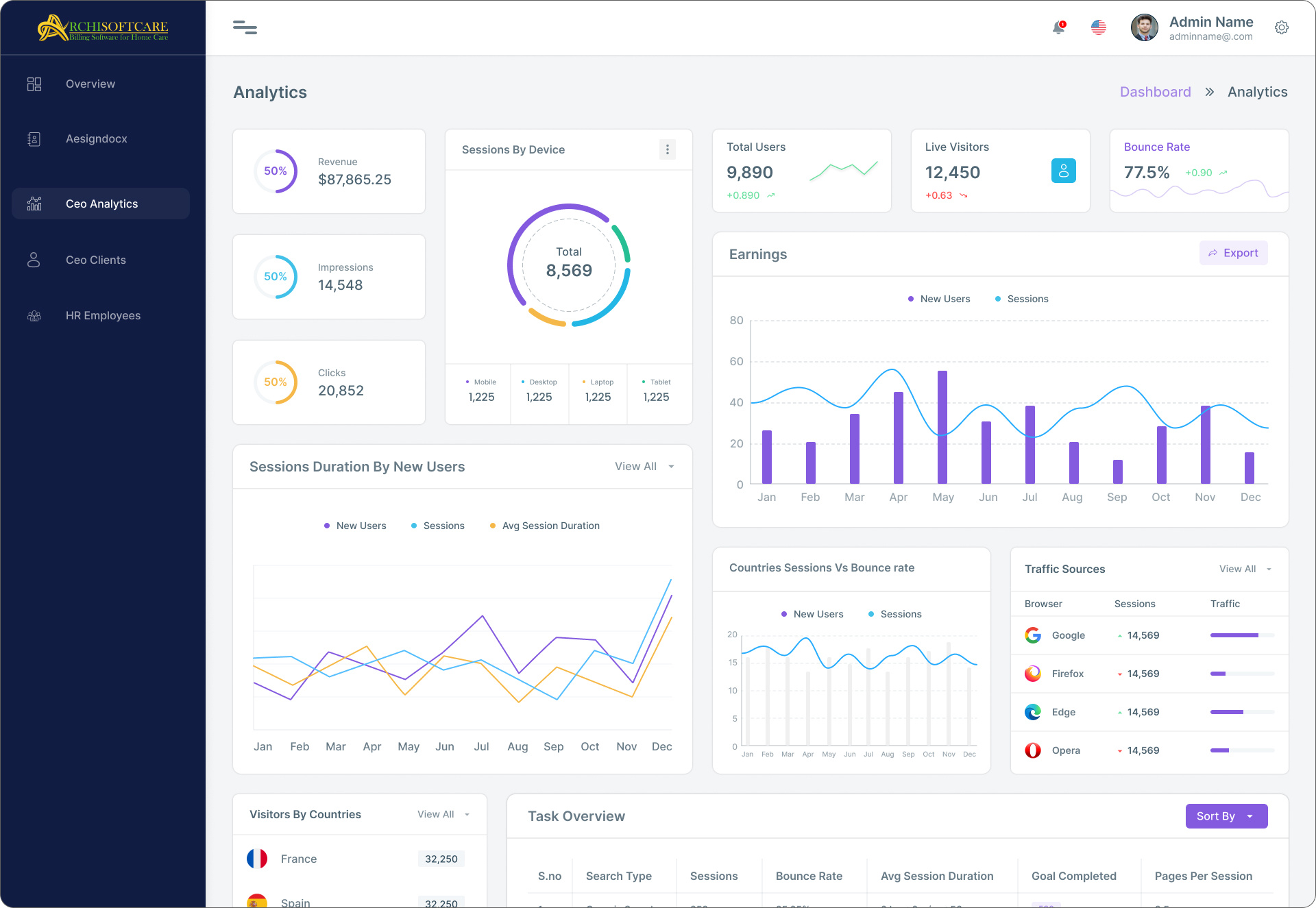The height and width of the screenshot is (908, 1316).
Task: Toggle the sidebar with the hamburger icon
Action: [x=245, y=27]
